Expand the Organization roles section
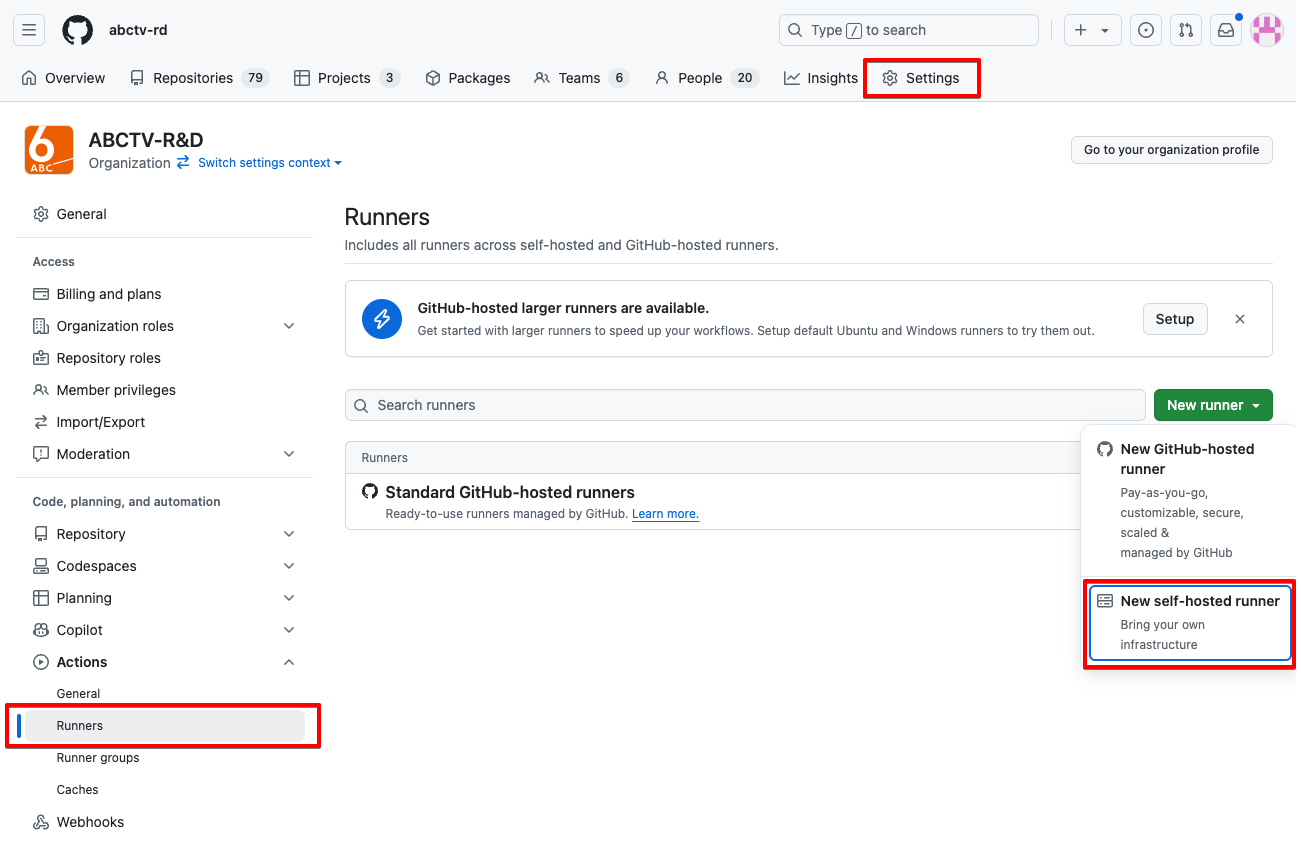1301x843 pixels. tap(289, 326)
